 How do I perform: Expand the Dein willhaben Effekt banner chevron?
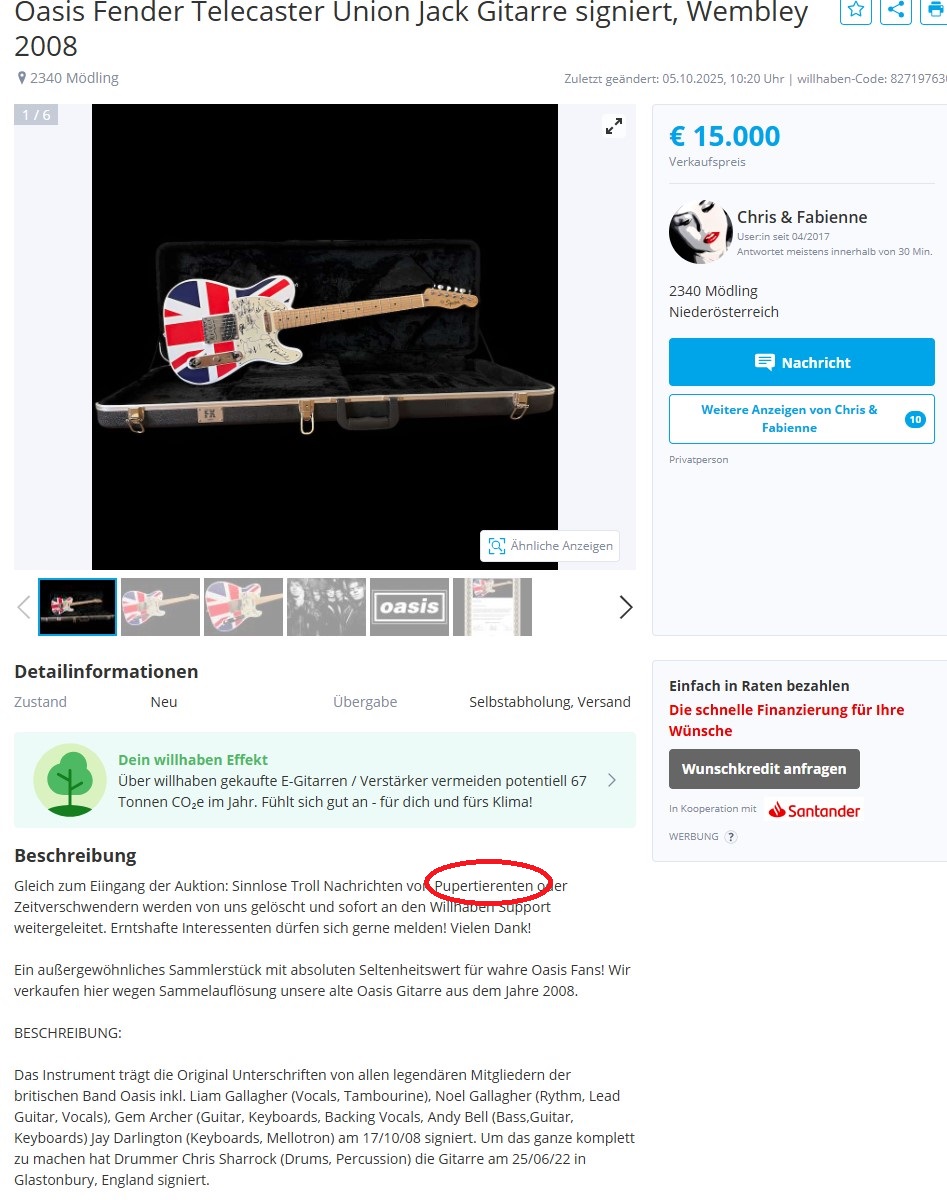pos(612,780)
